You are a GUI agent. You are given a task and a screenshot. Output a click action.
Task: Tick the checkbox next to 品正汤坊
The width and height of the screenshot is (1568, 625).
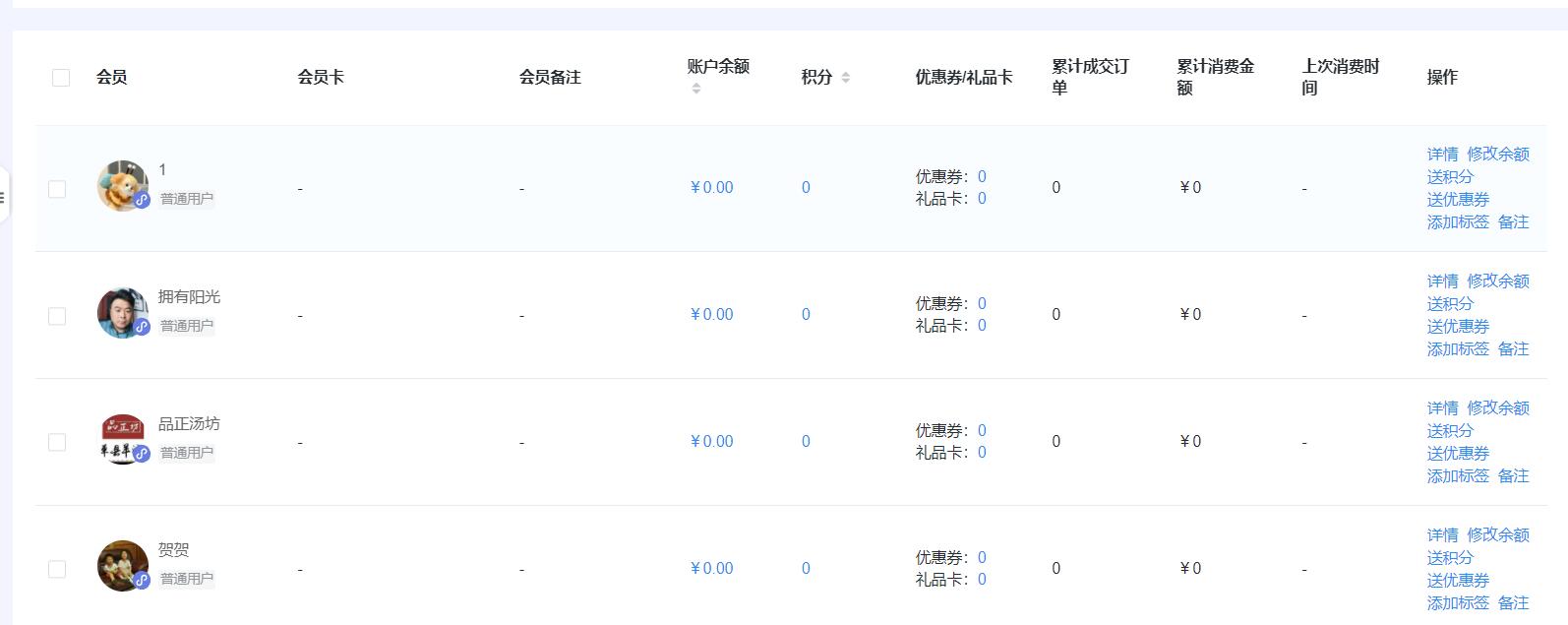tap(57, 443)
